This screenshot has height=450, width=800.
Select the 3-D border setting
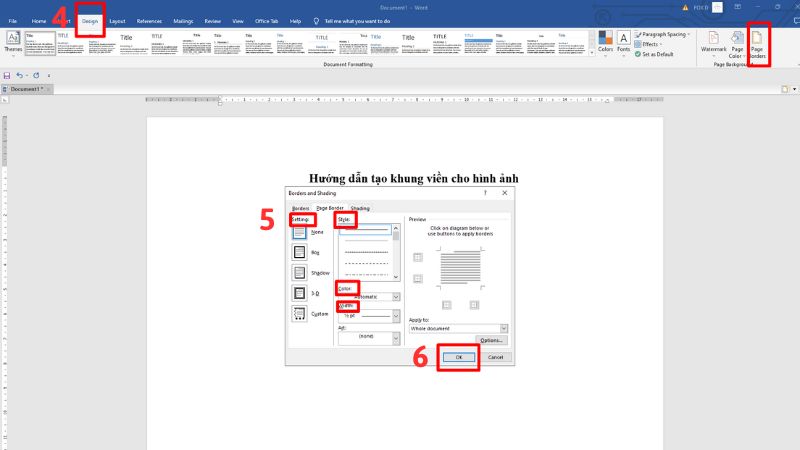pyautogui.click(x=299, y=293)
